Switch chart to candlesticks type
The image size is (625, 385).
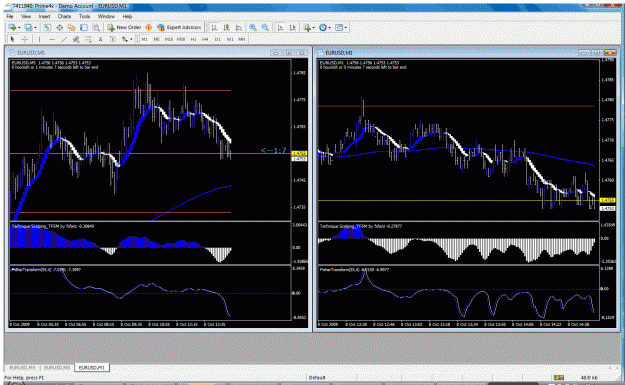(226, 28)
